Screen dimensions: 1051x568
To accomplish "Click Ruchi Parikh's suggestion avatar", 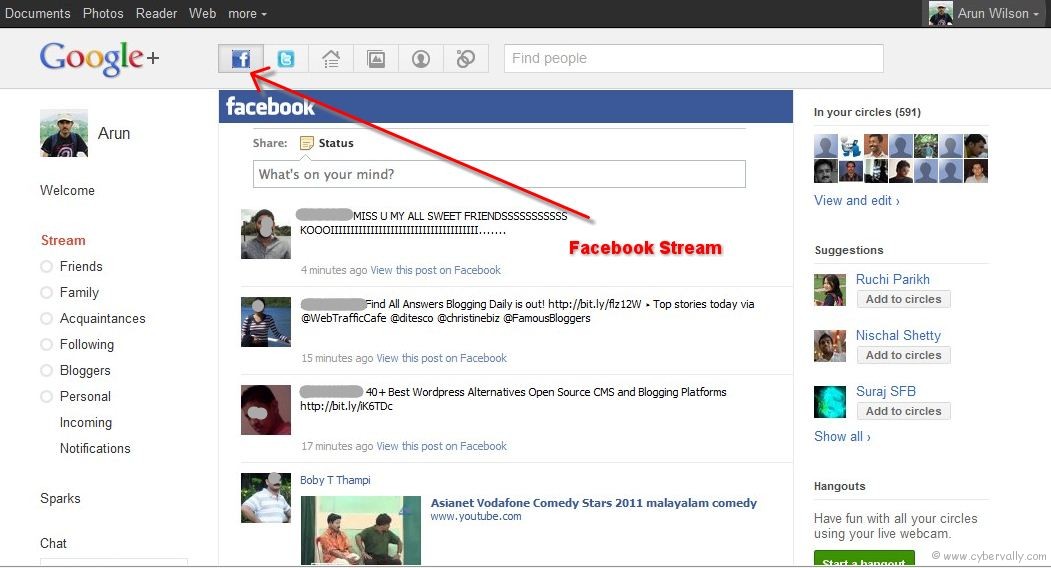I will point(830,290).
